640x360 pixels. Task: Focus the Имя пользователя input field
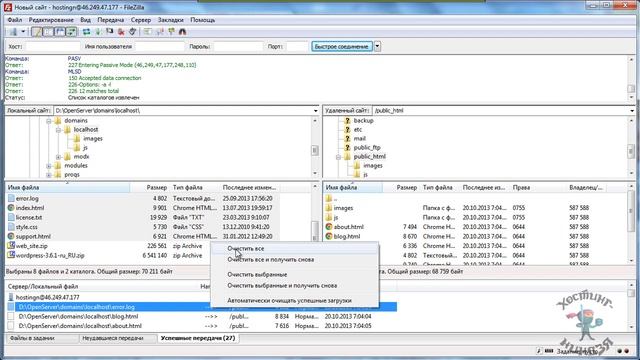[x=160, y=47]
